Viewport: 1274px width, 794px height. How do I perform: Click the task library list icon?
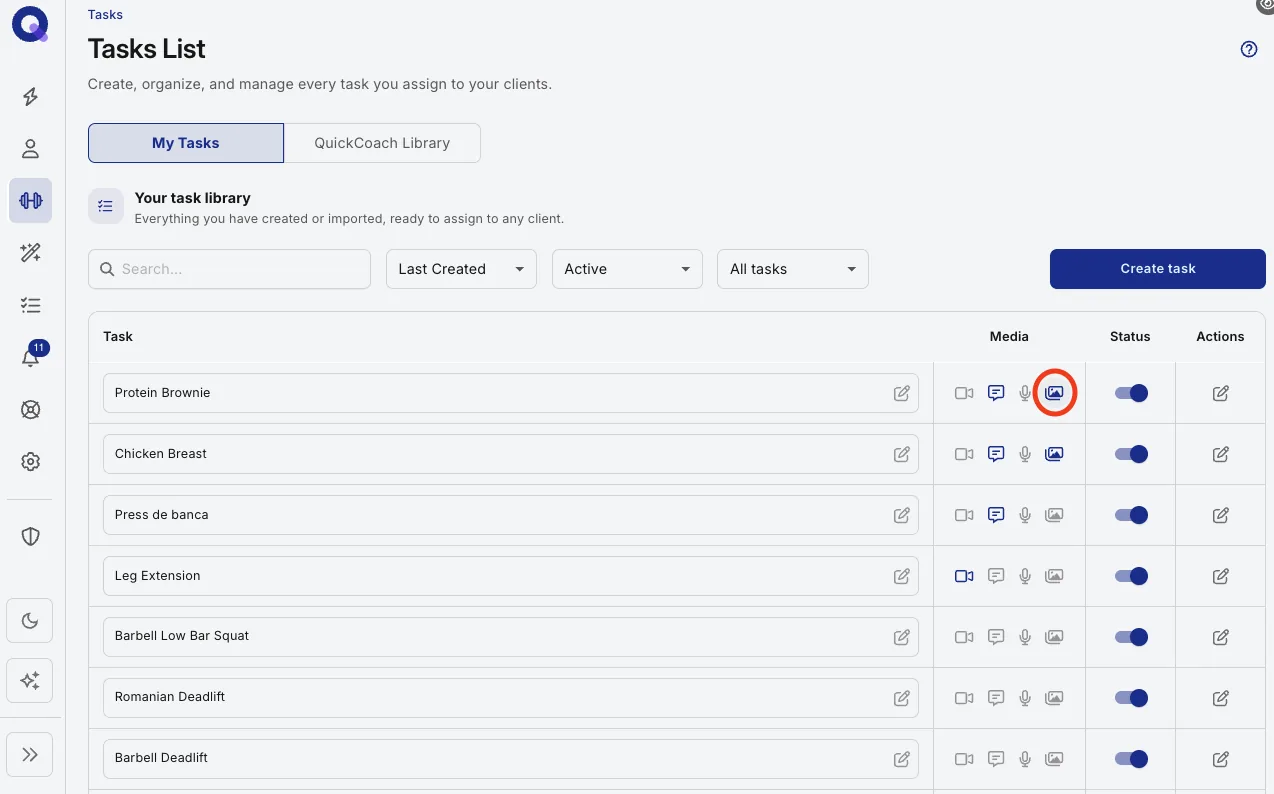coord(106,206)
